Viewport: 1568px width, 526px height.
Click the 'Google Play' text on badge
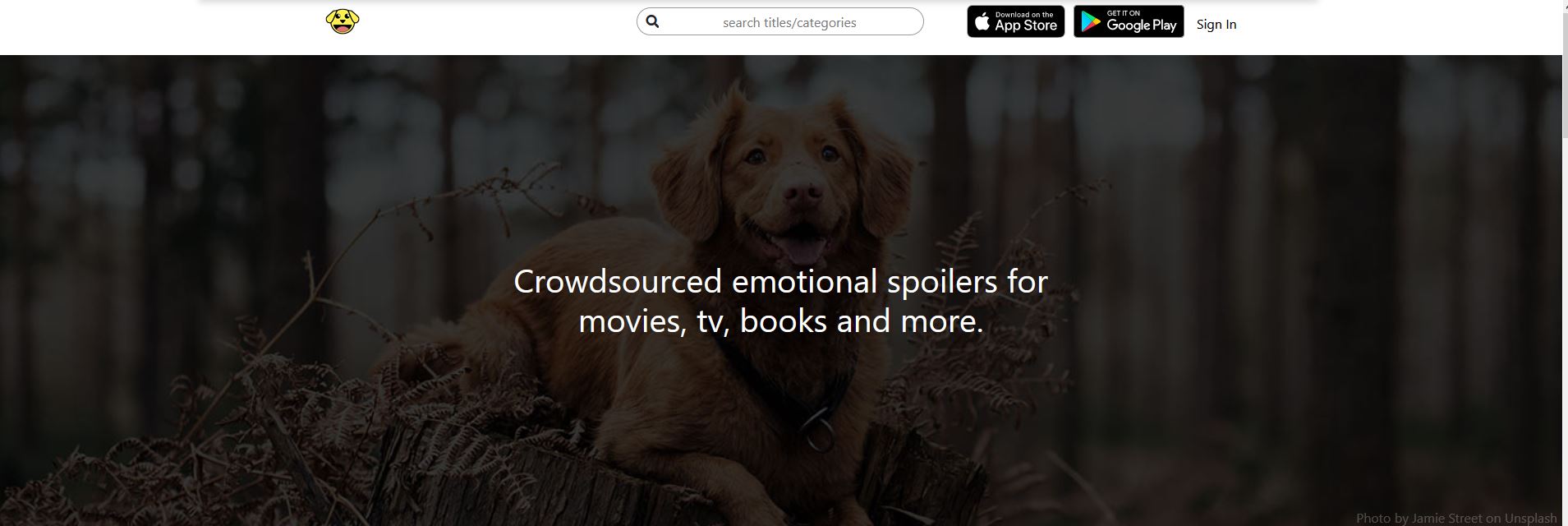click(x=1142, y=25)
